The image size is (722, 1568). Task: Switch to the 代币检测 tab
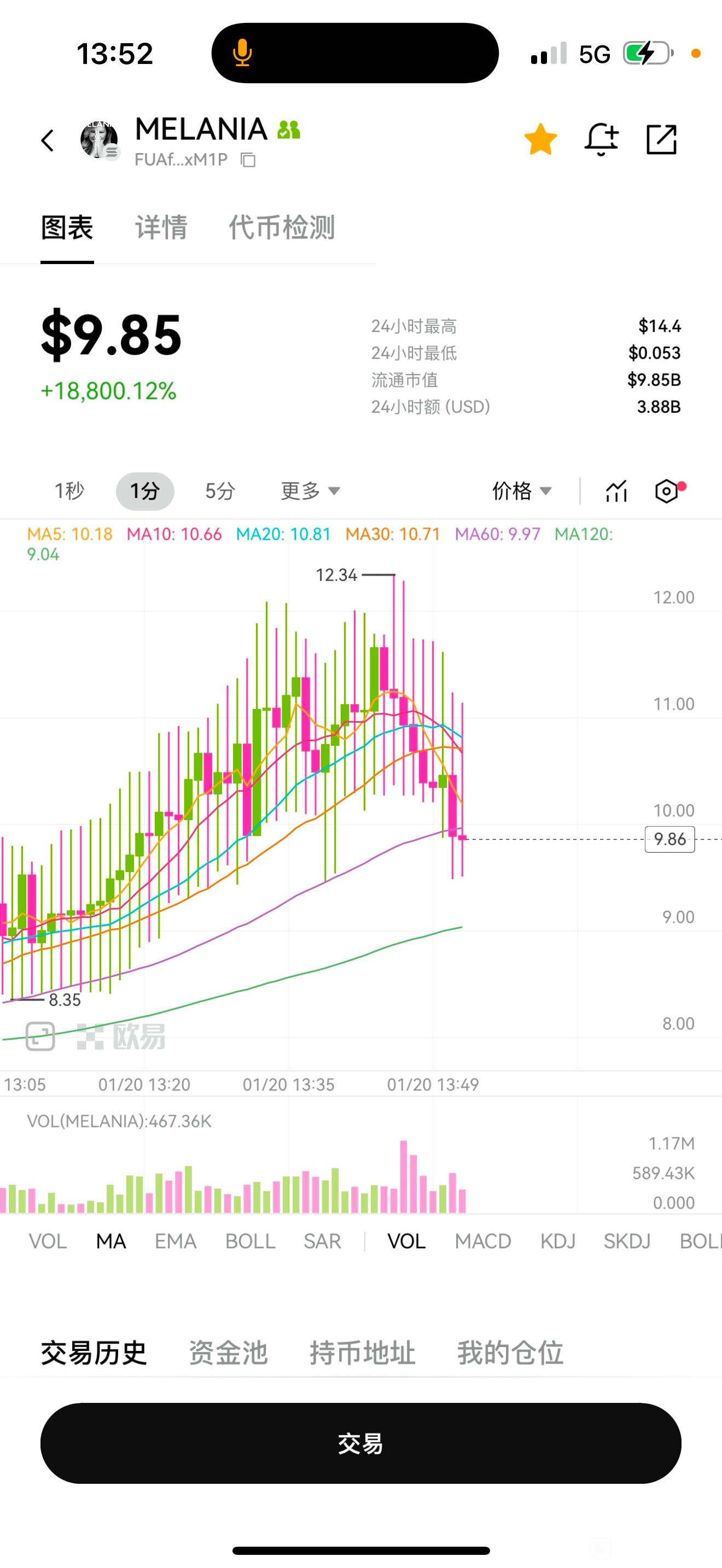[281, 227]
